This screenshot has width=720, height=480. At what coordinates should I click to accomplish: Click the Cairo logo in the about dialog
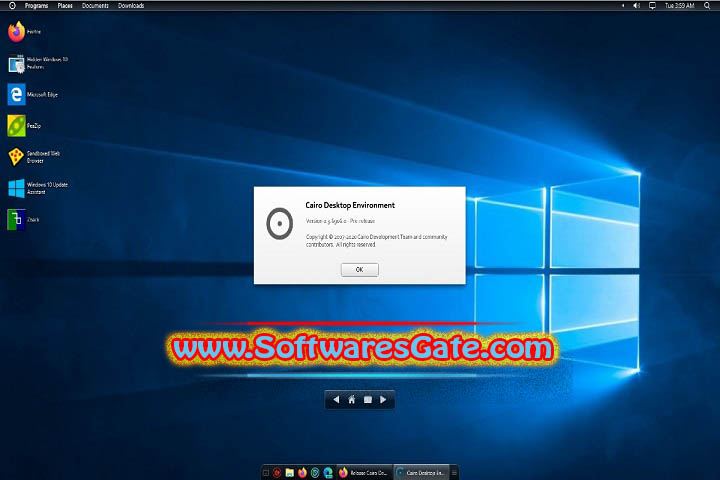pos(279,224)
